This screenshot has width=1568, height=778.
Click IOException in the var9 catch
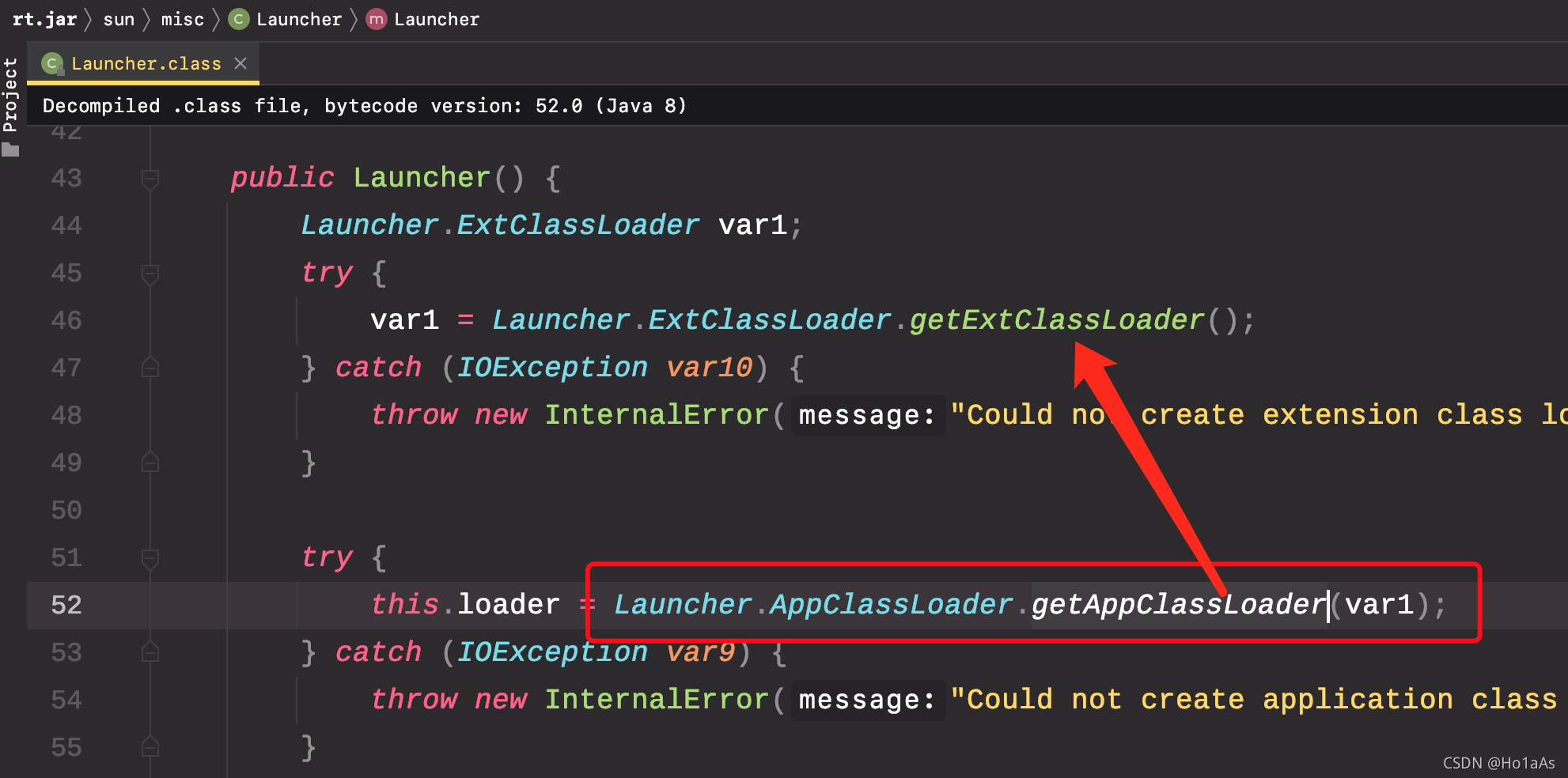(552, 652)
